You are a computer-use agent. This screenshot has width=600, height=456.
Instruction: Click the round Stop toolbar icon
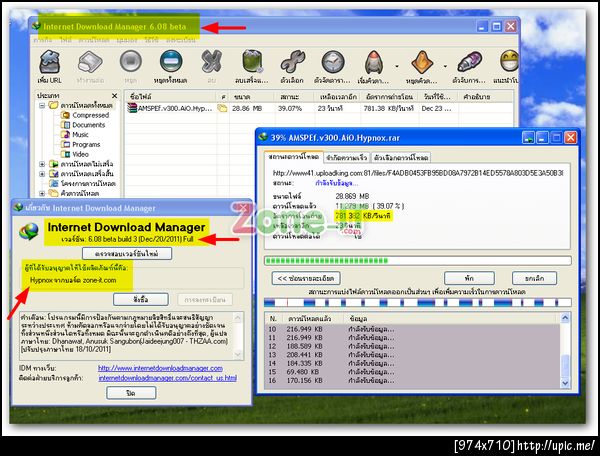point(130,61)
